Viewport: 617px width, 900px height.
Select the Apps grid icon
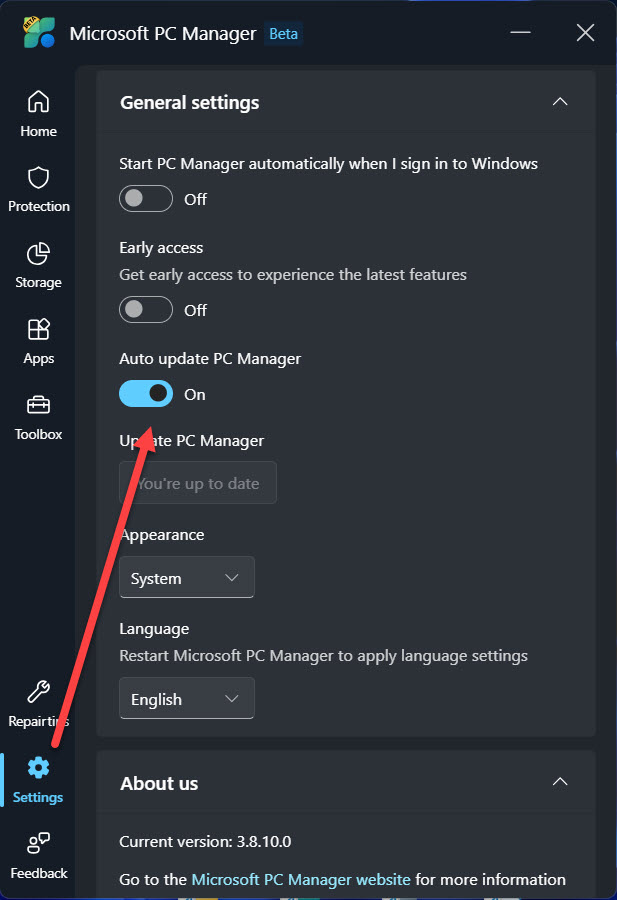(x=38, y=330)
